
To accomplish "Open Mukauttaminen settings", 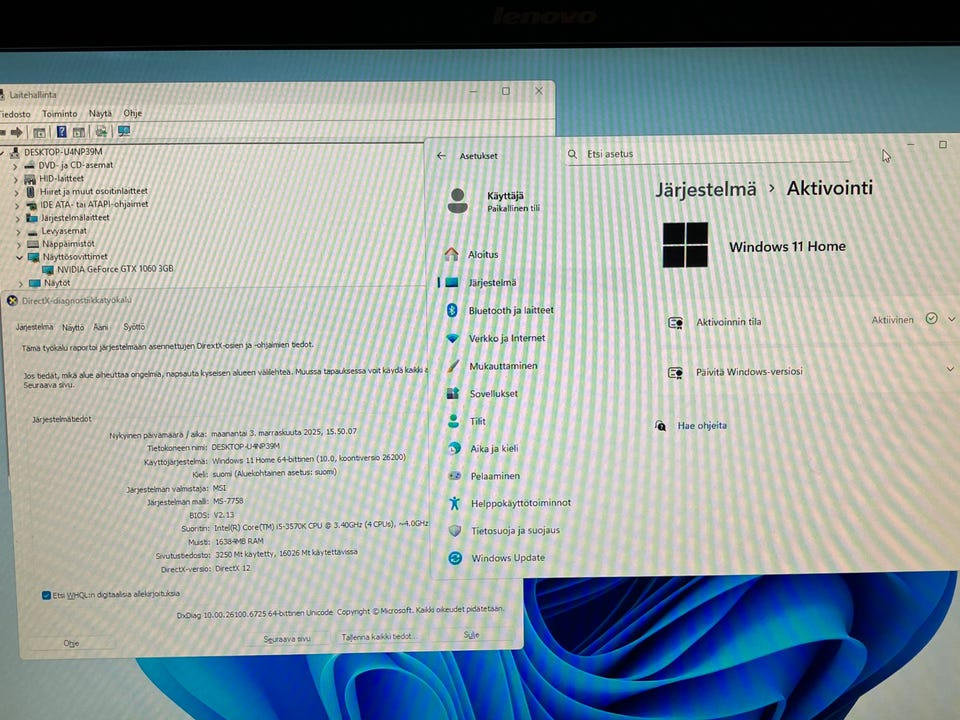I will coord(503,366).
